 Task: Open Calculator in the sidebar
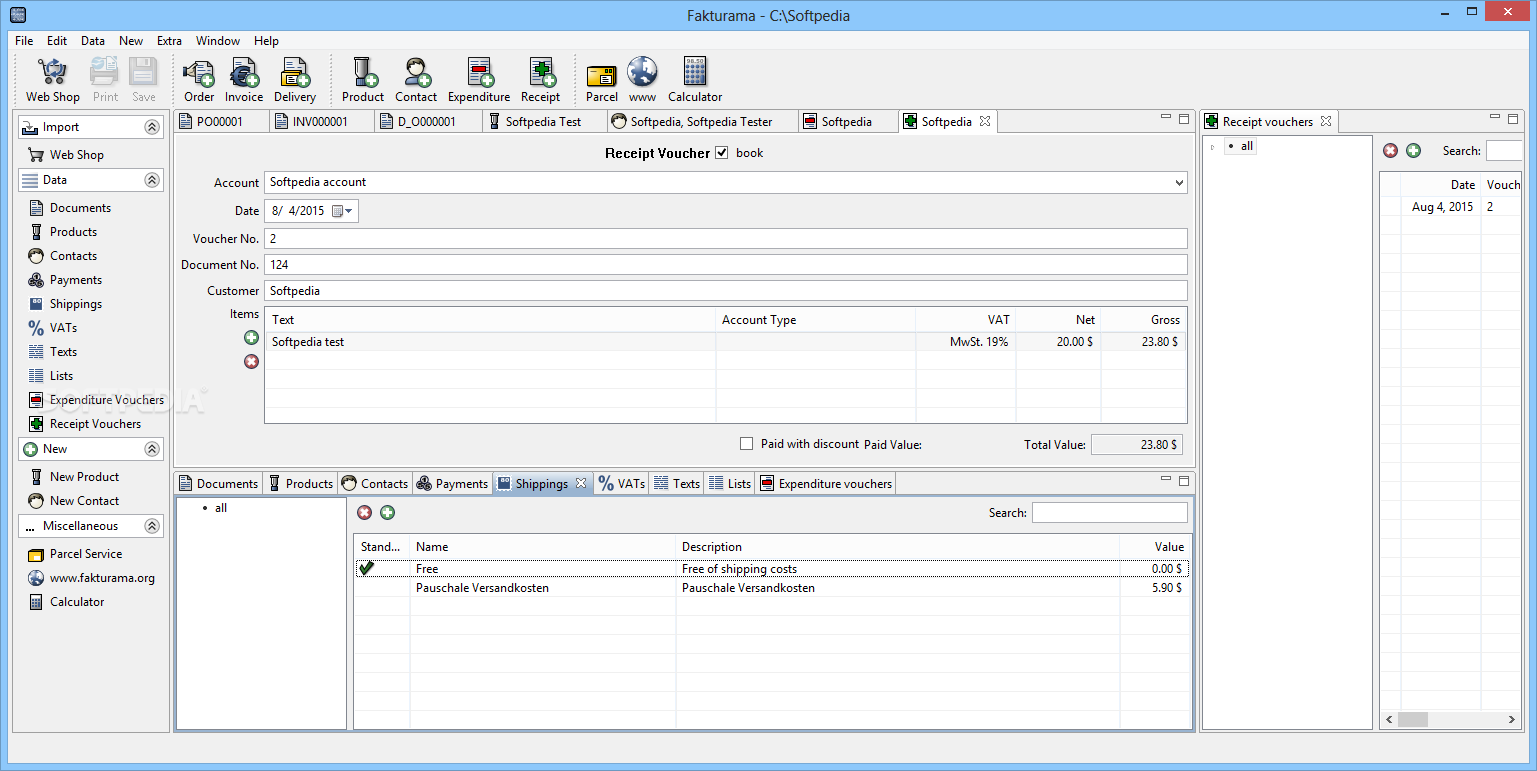[66, 602]
